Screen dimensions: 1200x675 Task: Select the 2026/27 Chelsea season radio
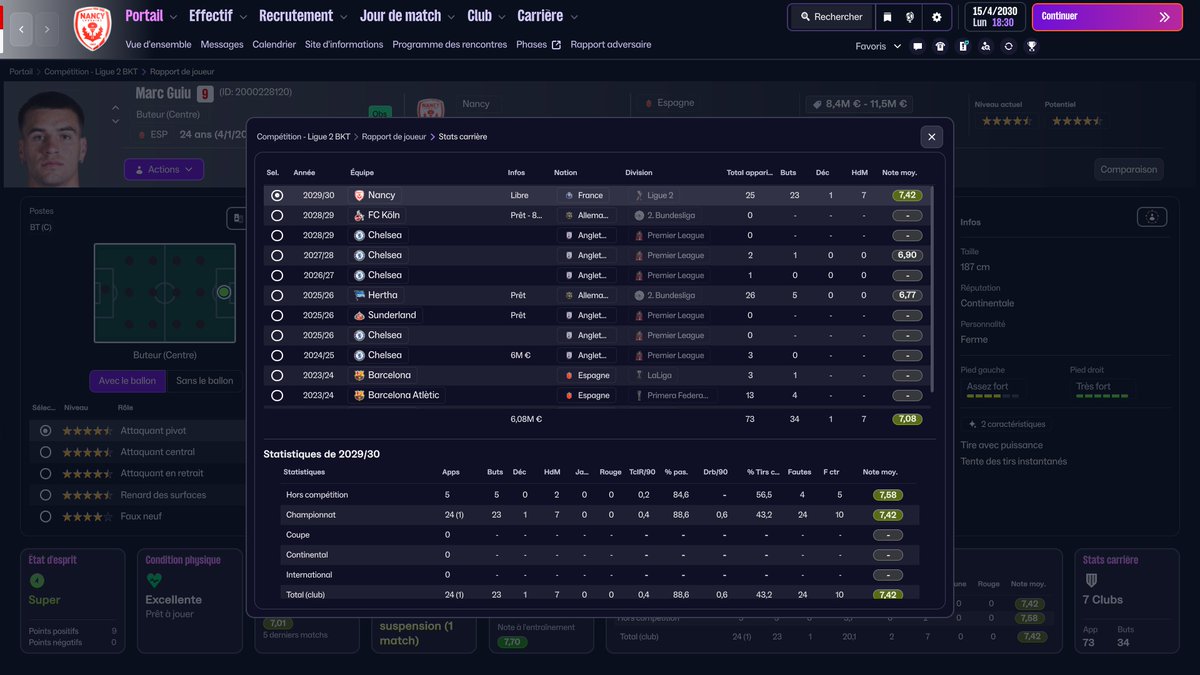click(277, 275)
